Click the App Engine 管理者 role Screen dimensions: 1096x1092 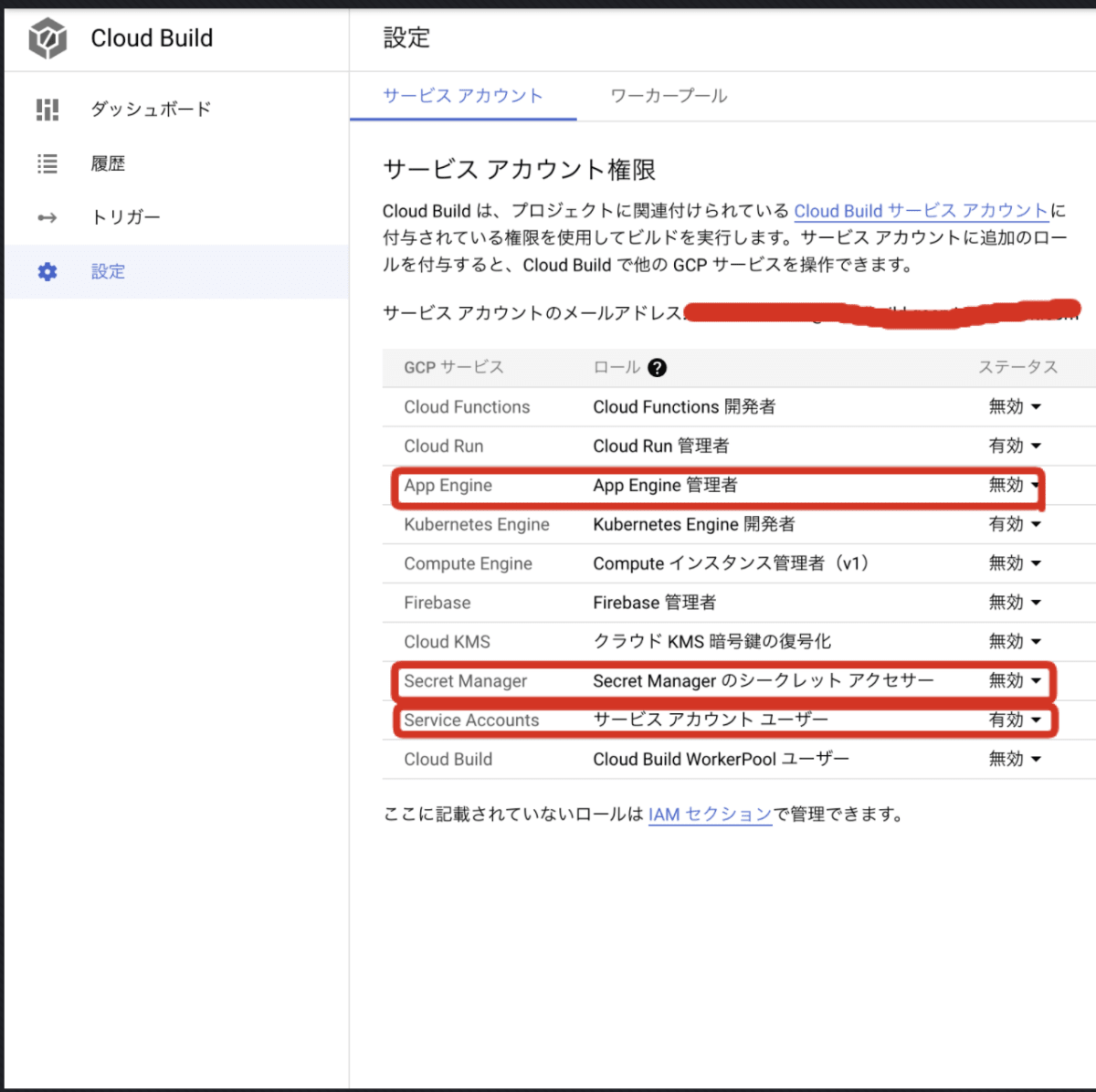coord(665,486)
